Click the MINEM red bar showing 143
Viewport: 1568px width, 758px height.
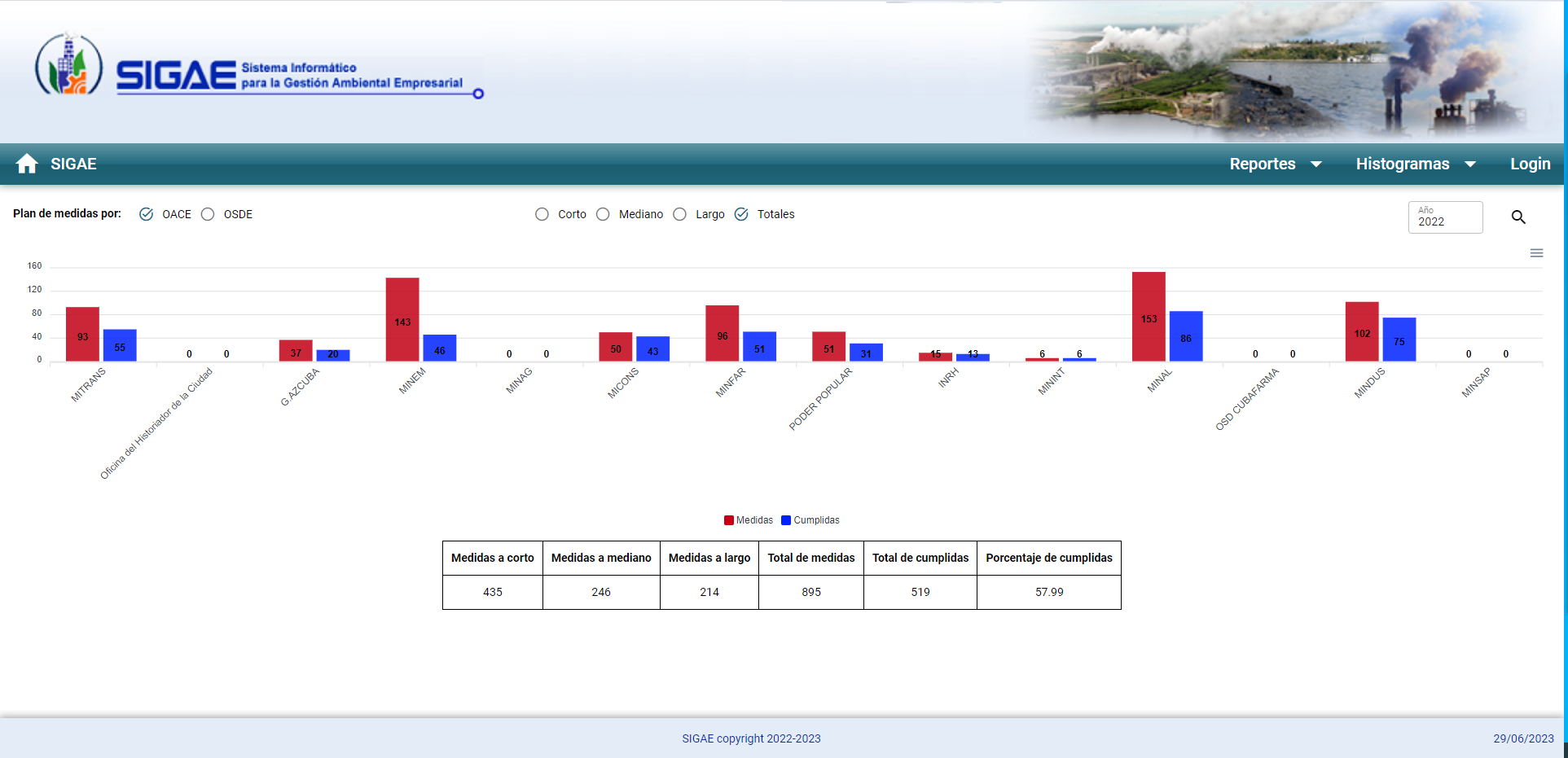coord(402,320)
